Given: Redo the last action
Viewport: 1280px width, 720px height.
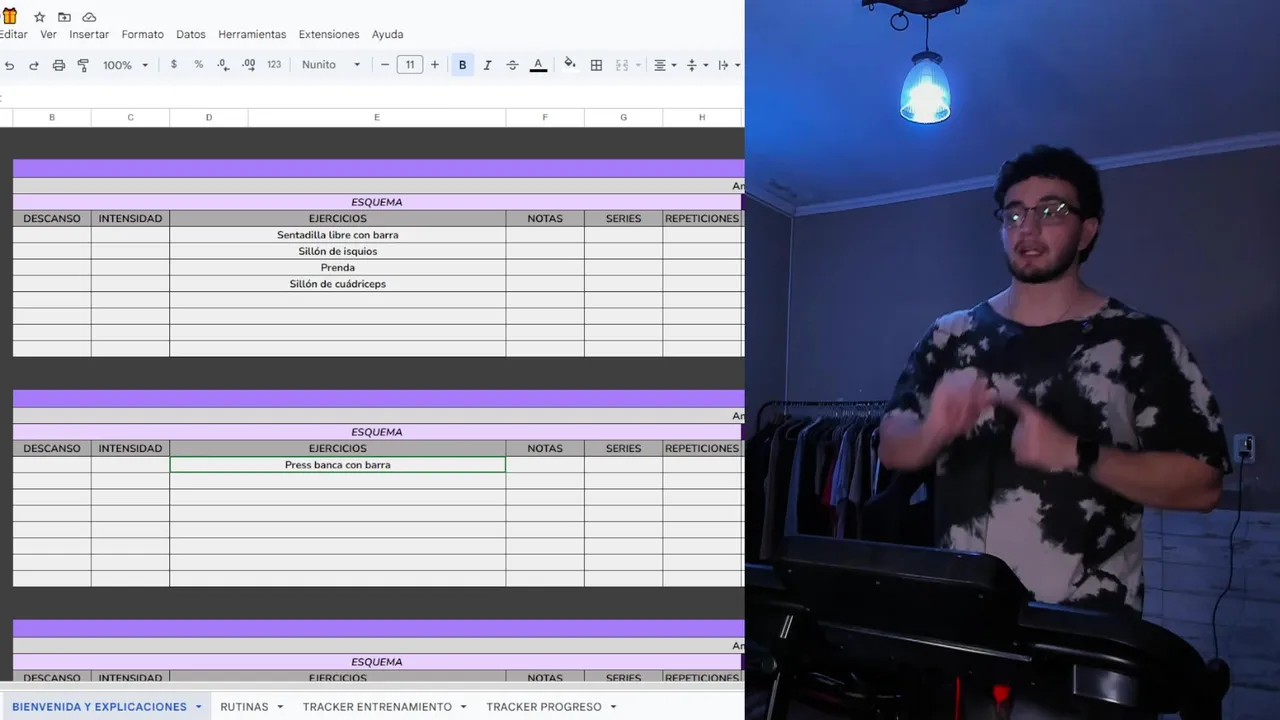Looking at the screenshot, I should 33,65.
